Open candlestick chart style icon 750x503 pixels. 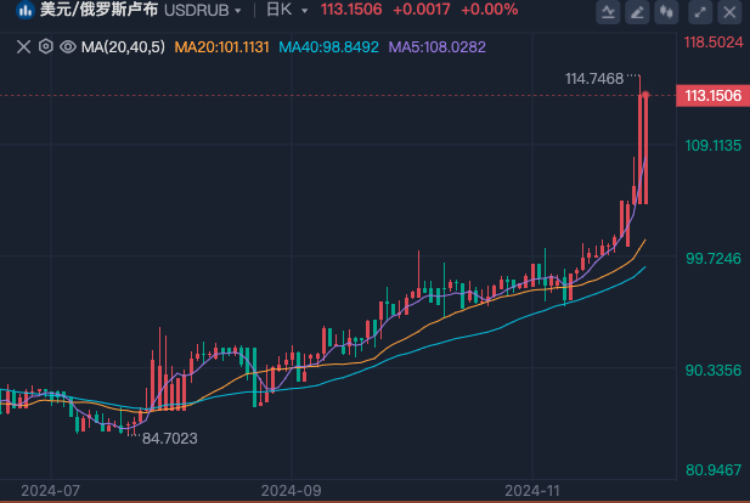click(x=666, y=11)
